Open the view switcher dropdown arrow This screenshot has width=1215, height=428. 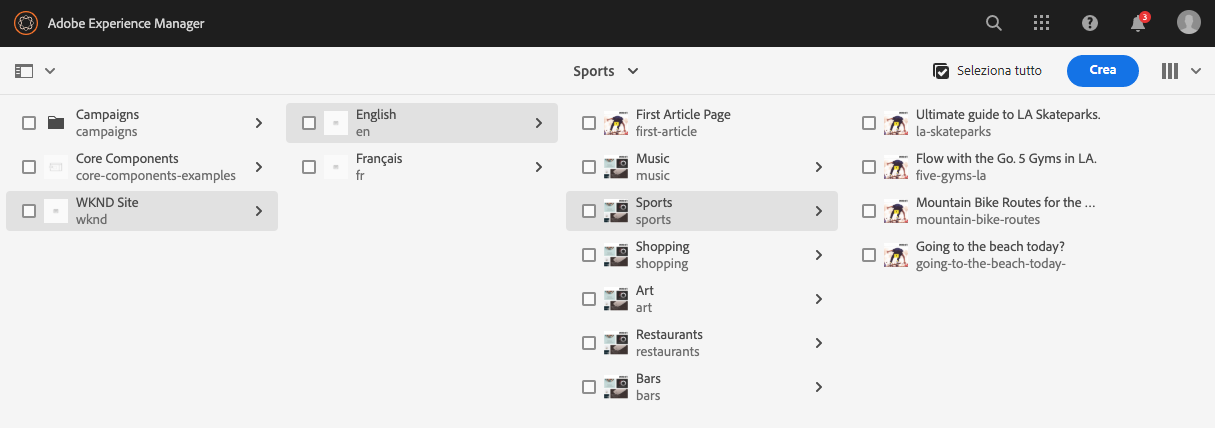click(1195, 71)
